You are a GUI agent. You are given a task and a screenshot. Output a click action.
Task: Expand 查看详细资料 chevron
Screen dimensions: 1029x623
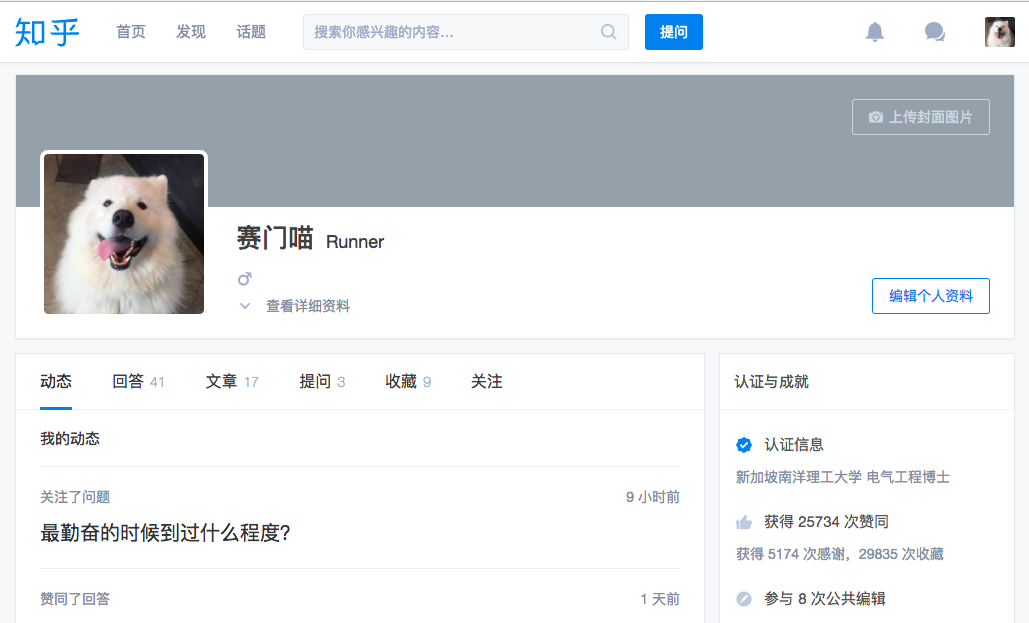coord(245,306)
